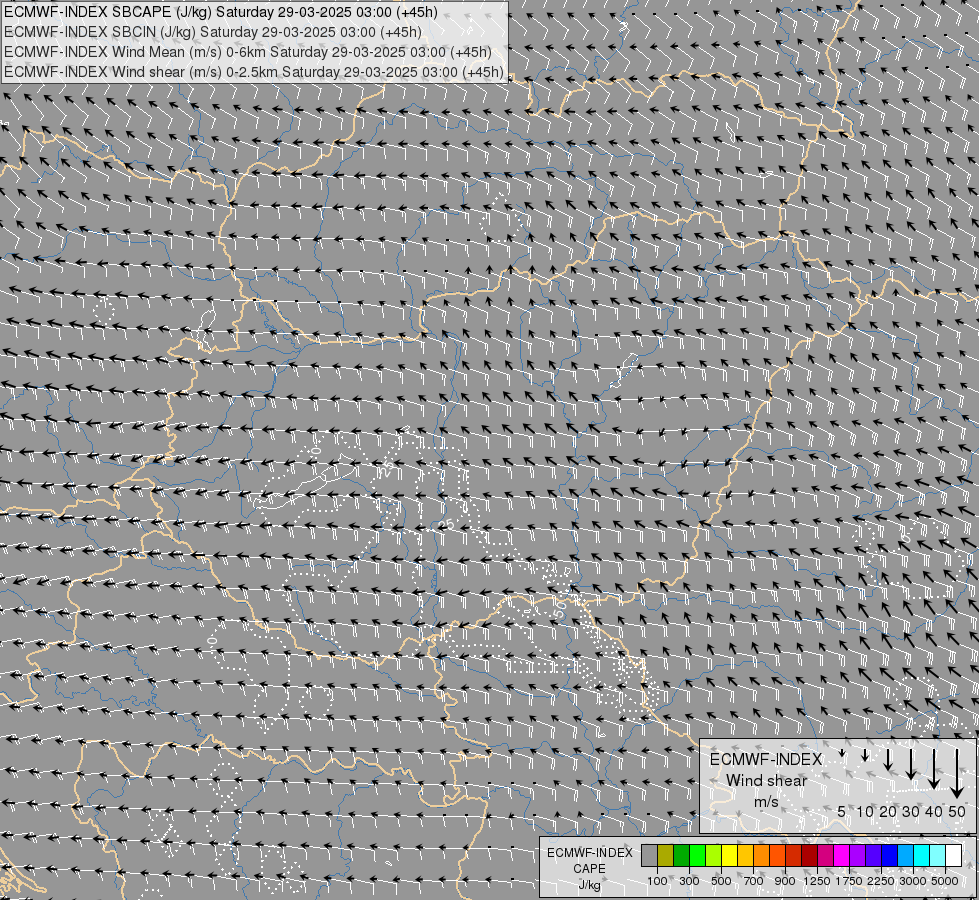Click the '3000' CAPE scale label

[913, 881]
